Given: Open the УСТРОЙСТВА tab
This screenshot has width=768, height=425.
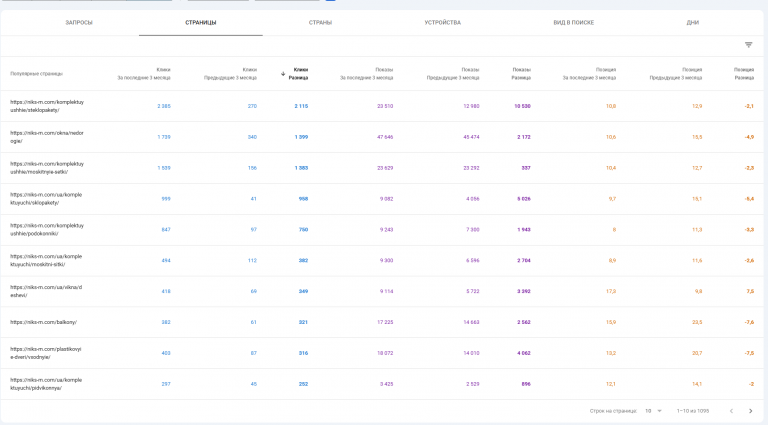Looking at the screenshot, I should (x=442, y=23).
